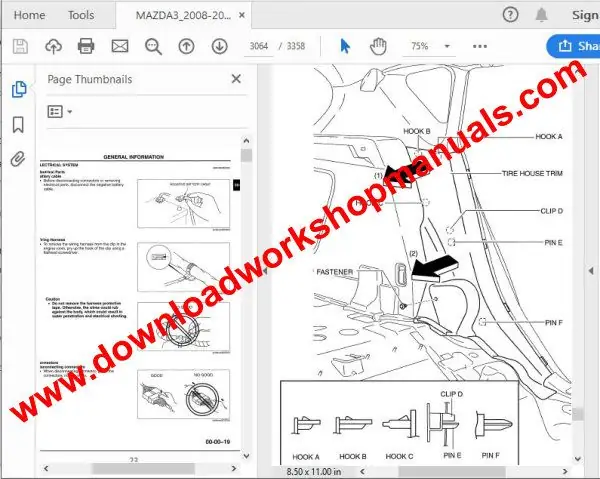Go to the previous page with the up arrow icon

tap(186, 46)
